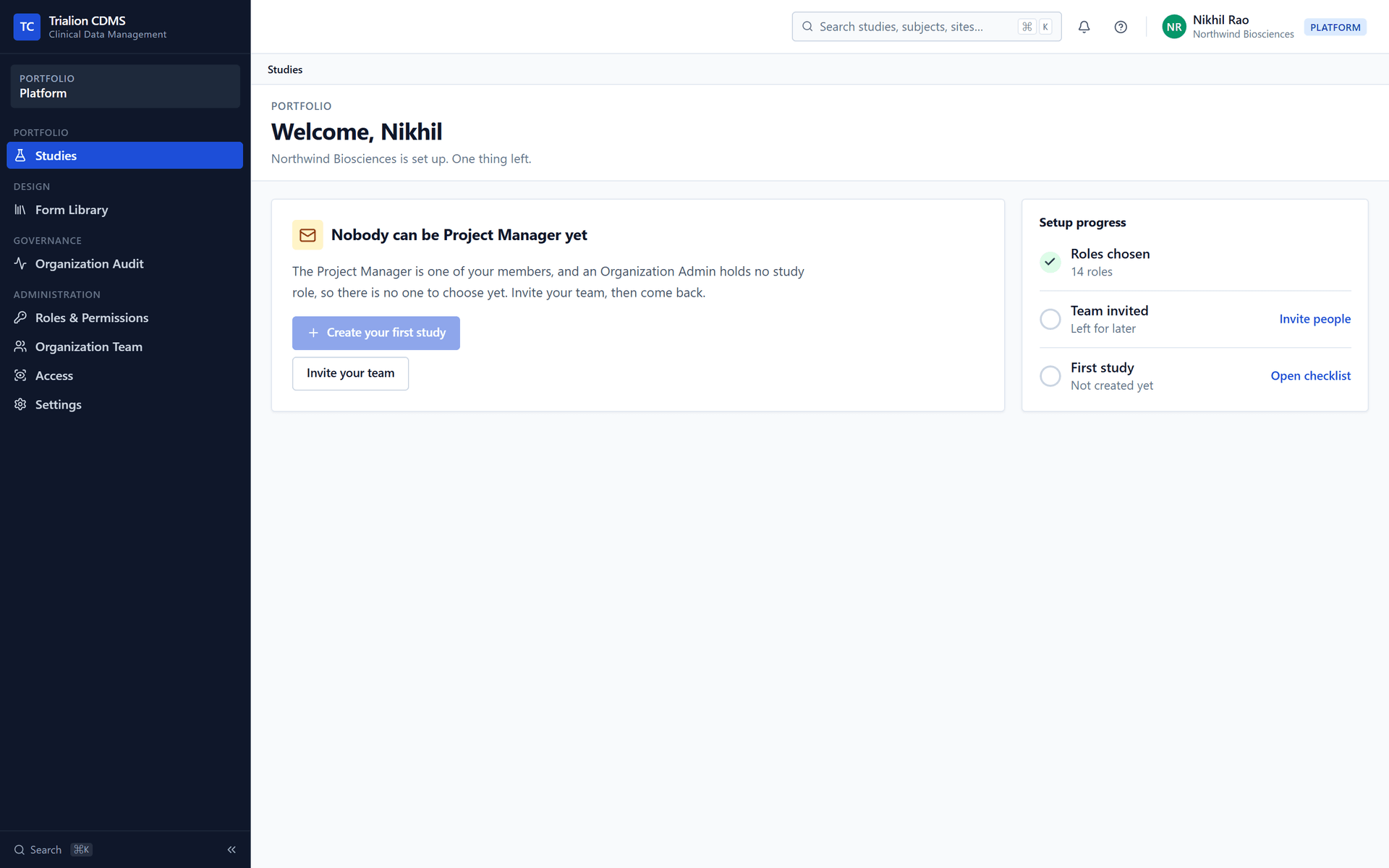Click the sidebar Search ⌘K entry
Screen dimensions: 1389x868
click(53, 850)
